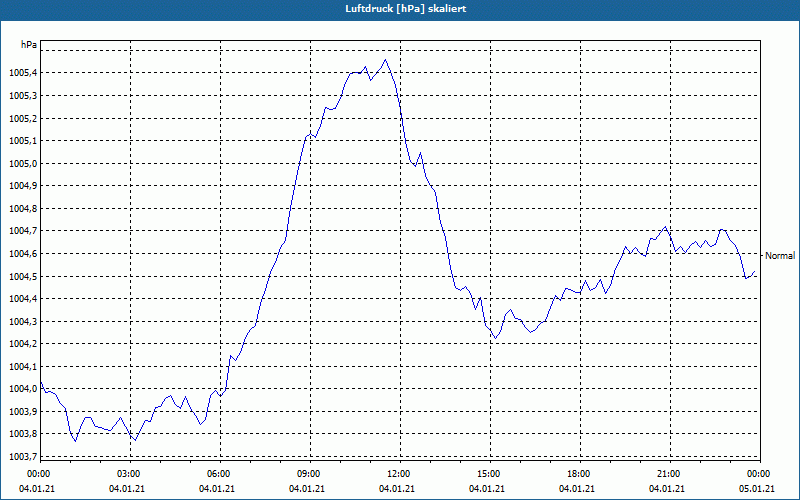Click the "Normal" marker label beside the chart
Viewport: 800px width, 500px height.
tap(780, 256)
